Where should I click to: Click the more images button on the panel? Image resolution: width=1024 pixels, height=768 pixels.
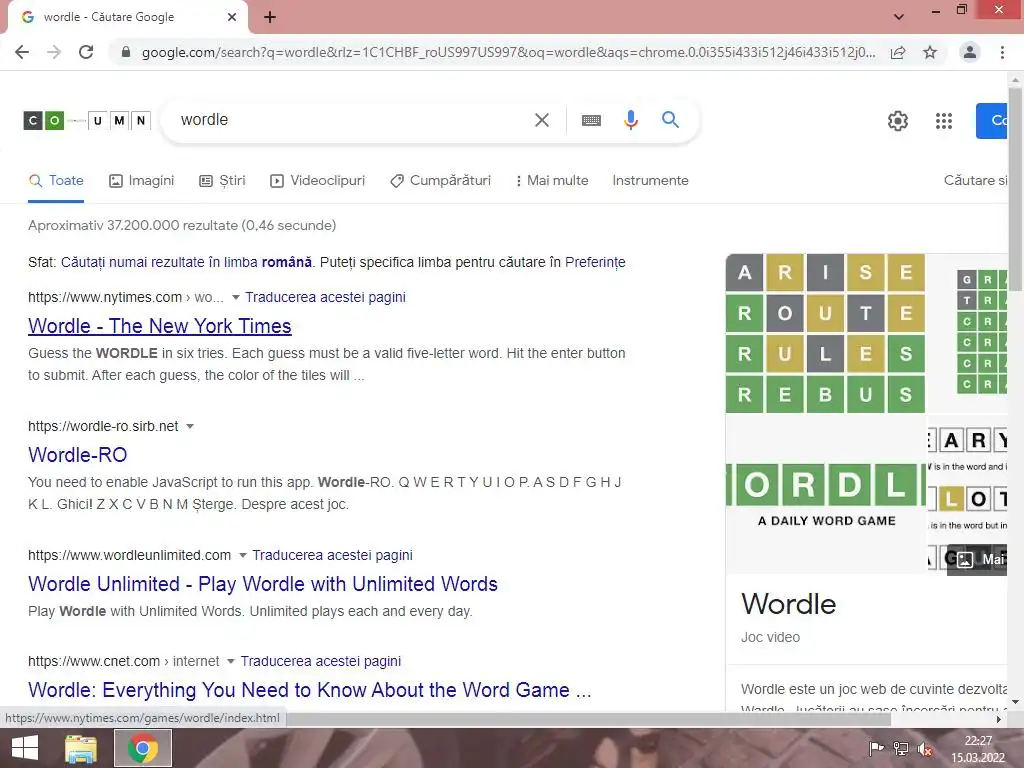[978, 559]
